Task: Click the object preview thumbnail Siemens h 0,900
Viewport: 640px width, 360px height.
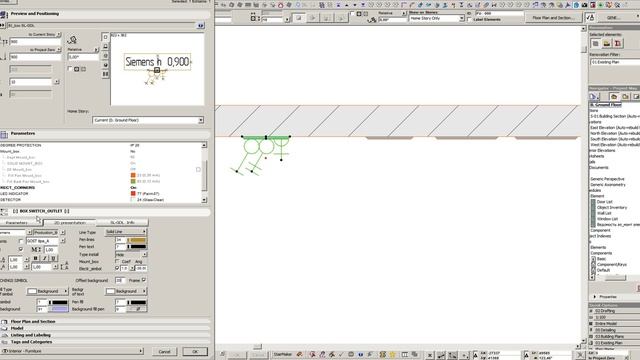Action: [x=157, y=69]
